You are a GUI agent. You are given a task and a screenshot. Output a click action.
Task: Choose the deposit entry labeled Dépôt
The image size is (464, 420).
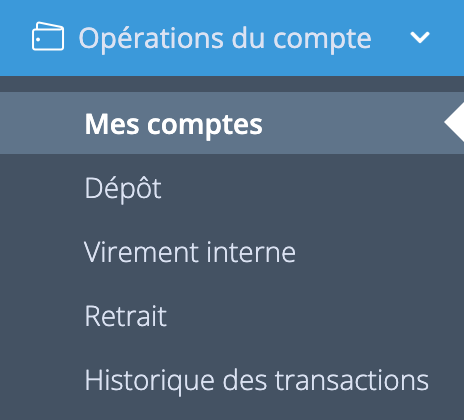click(x=123, y=188)
